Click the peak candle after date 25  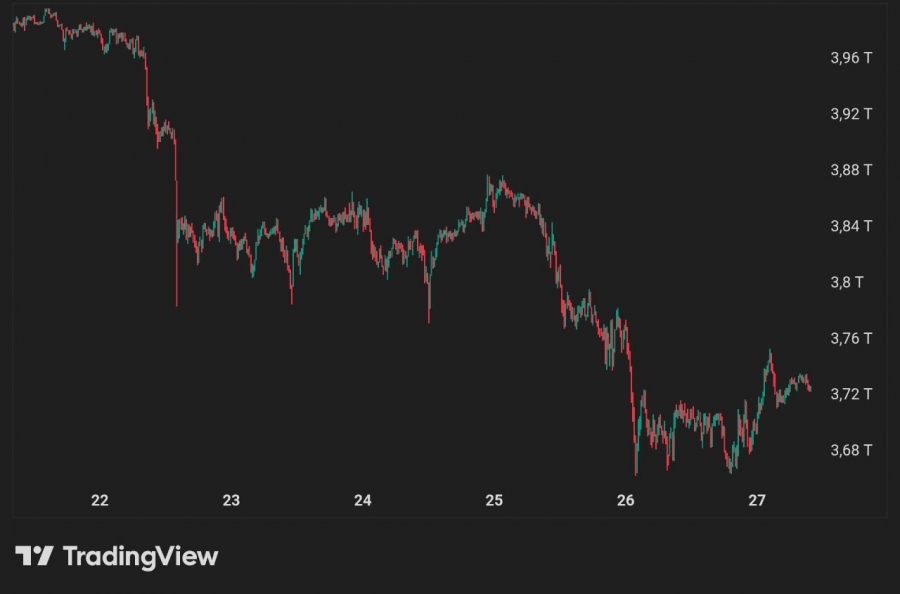click(502, 184)
